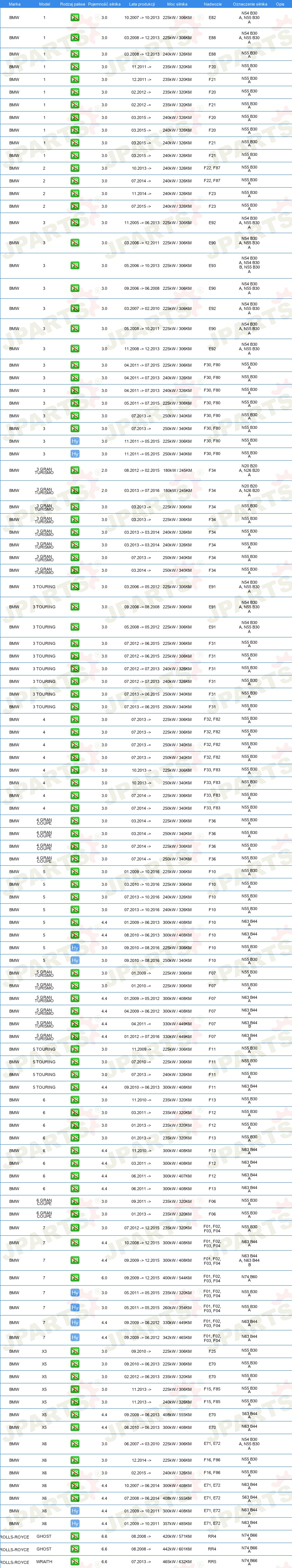292x1568 pixels.
Task: Click petrol icon in BMW X3 F25 row
Action: tap(74, 1352)
